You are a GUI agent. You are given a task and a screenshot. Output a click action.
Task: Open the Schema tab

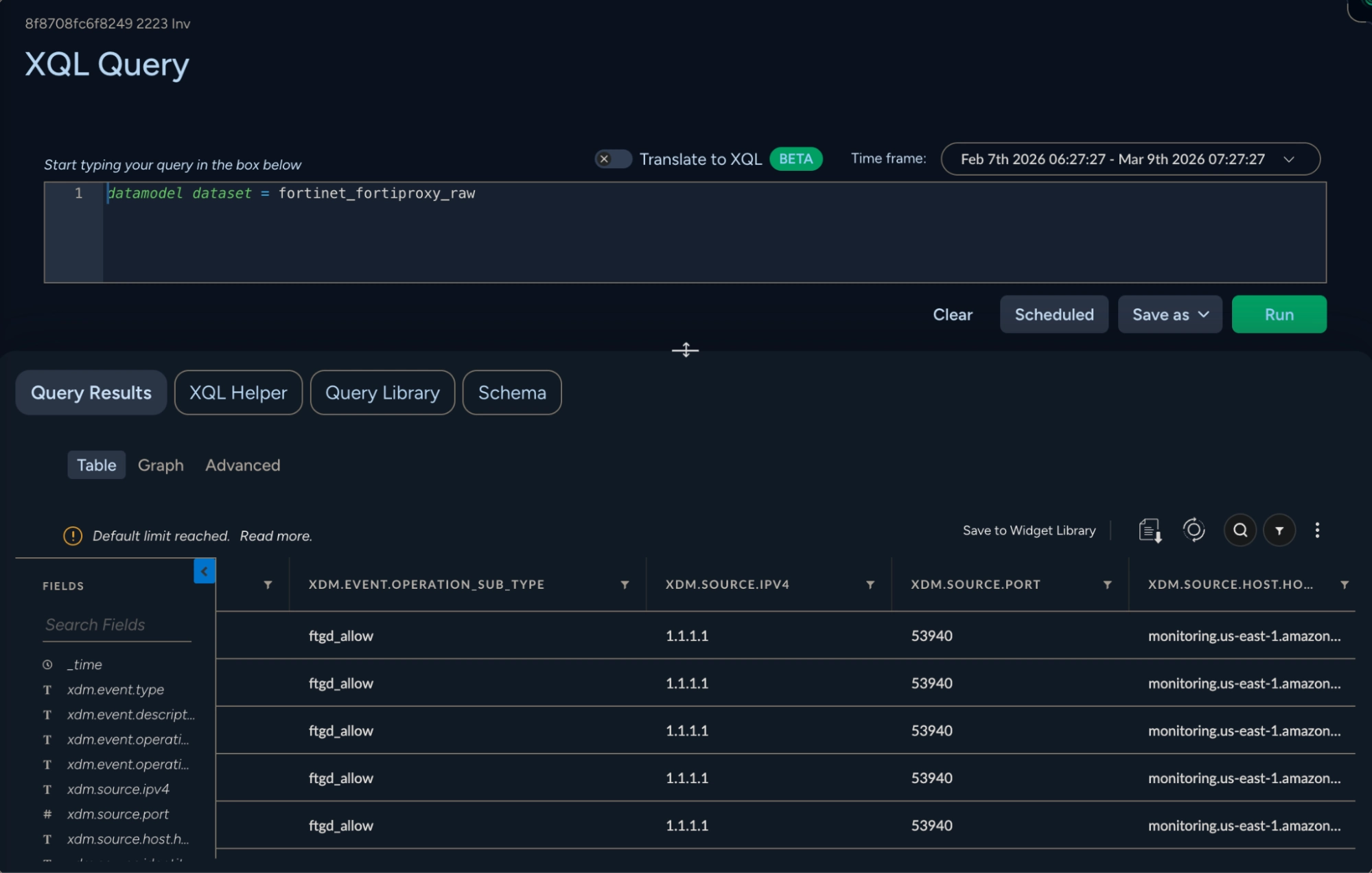click(x=512, y=393)
